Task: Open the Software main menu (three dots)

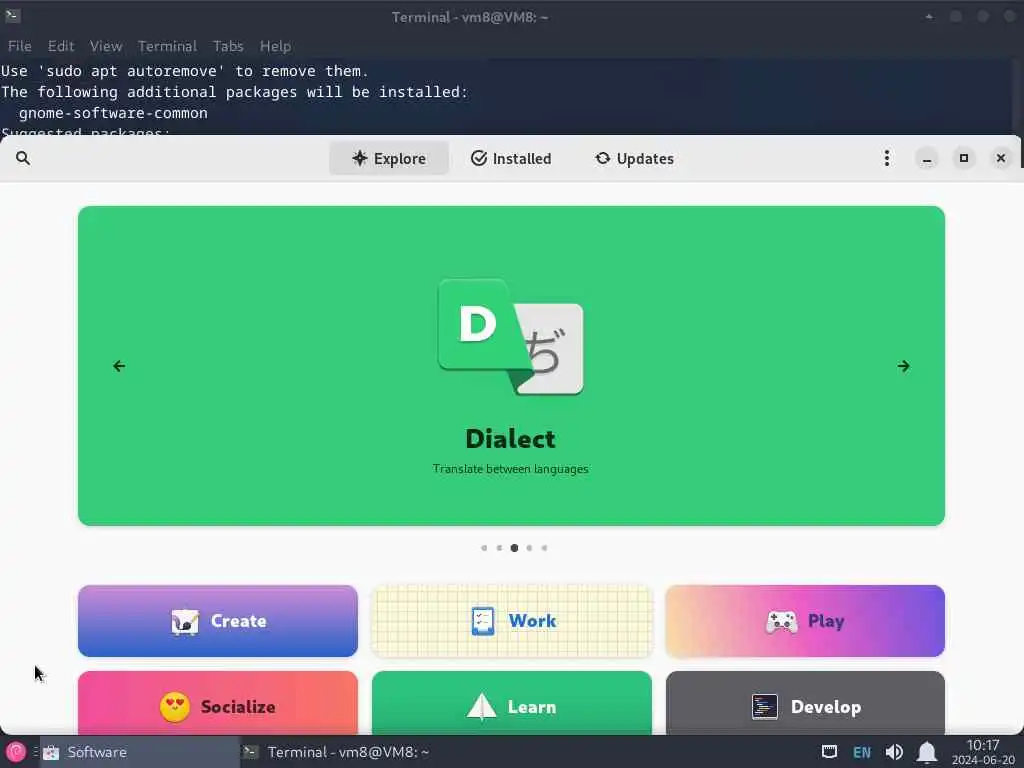Action: (886, 158)
